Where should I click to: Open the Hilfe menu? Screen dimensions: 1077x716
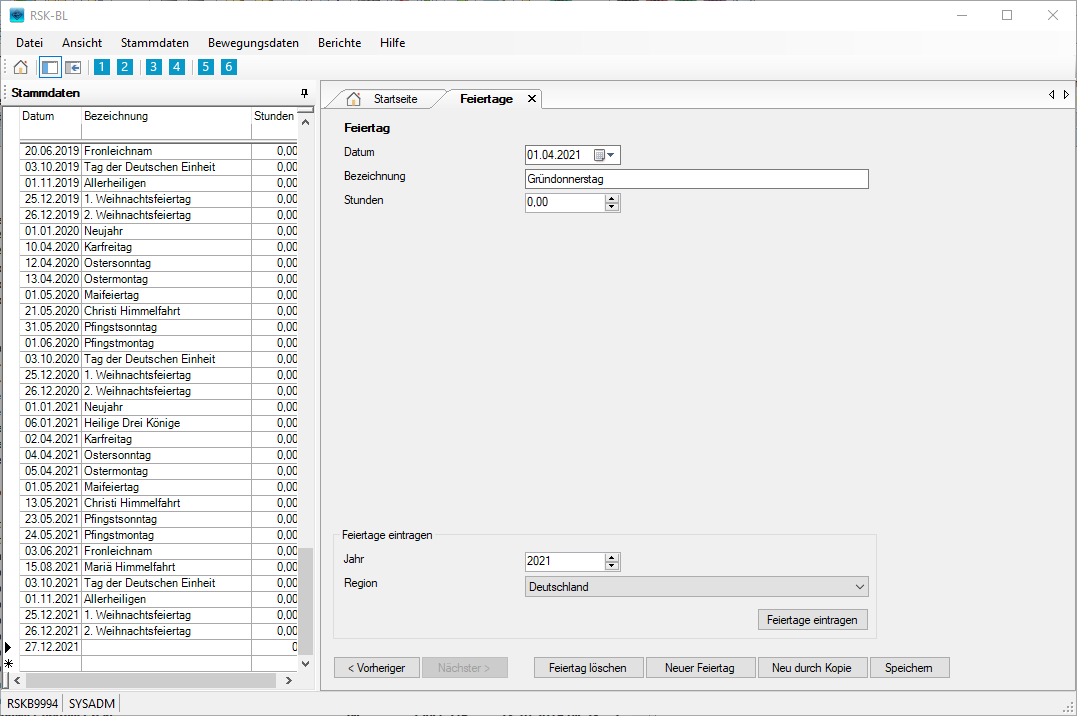point(392,43)
